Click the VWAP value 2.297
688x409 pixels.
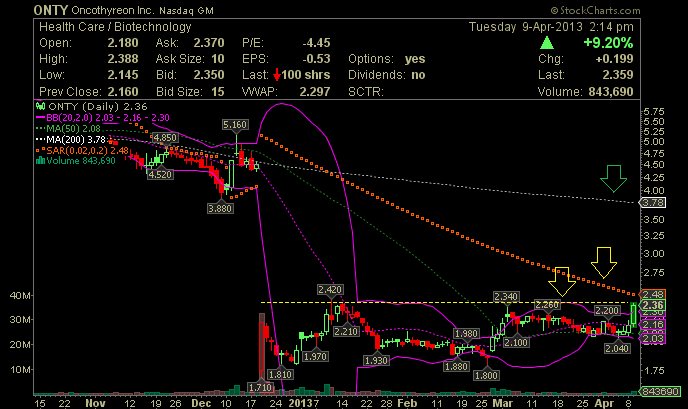coord(315,92)
